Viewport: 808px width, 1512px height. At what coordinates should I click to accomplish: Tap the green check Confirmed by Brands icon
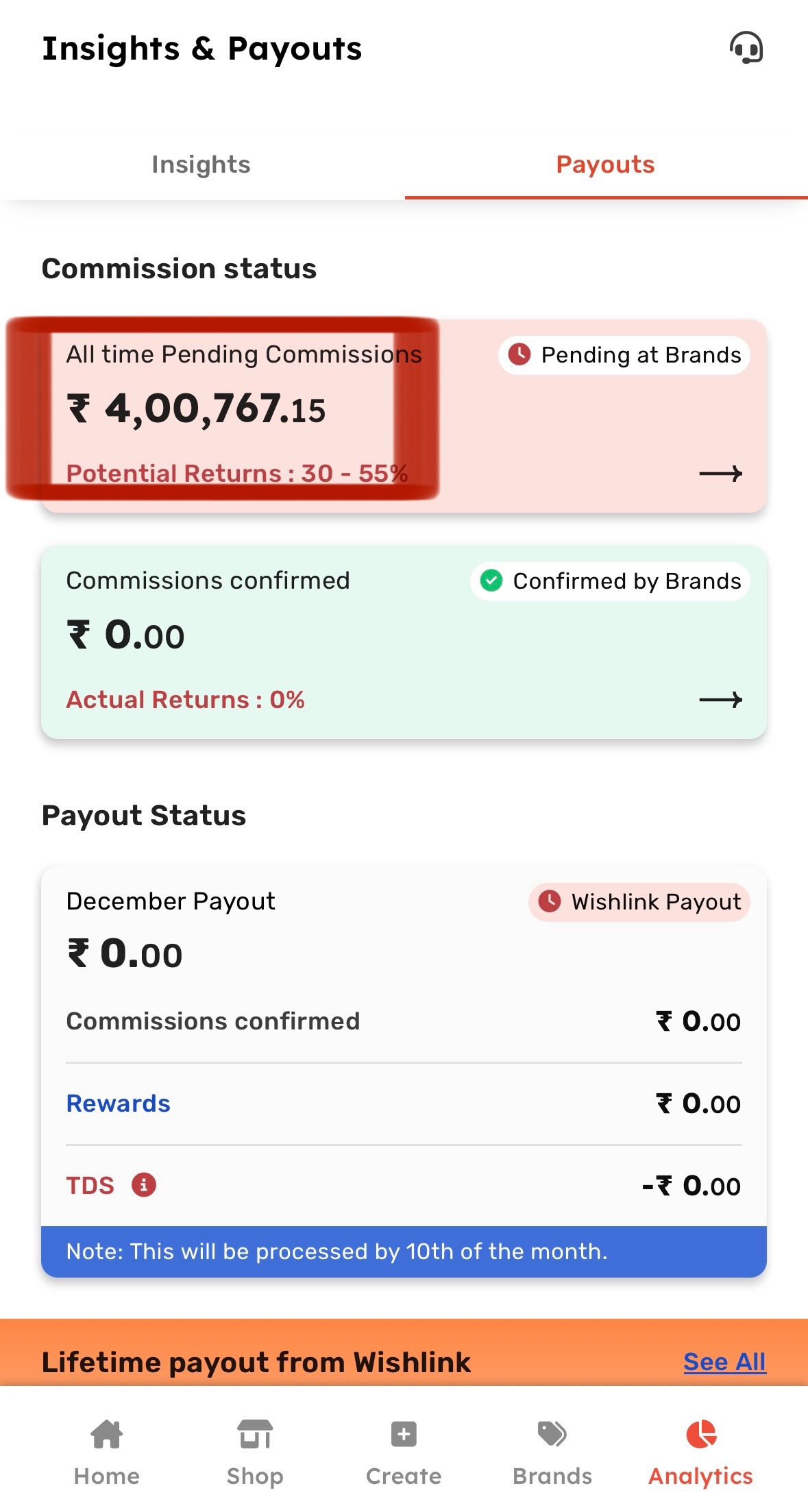tap(491, 581)
